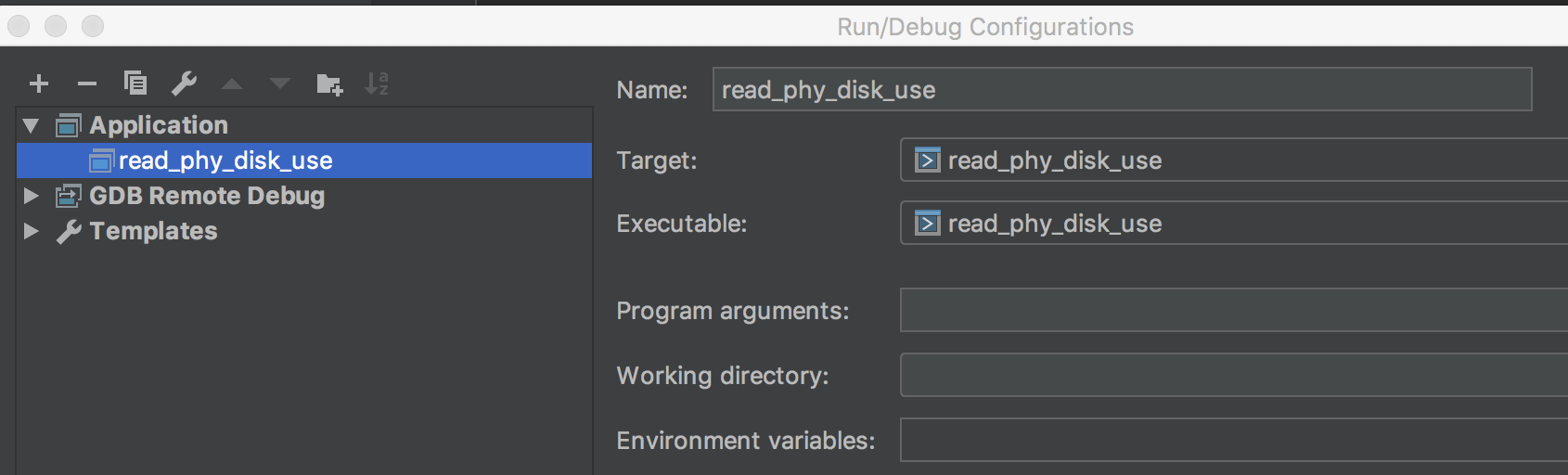1568x475 pixels.
Task: Copy configuration using duplicate icon
Action: pyautogui.click(x=135, y=83)
